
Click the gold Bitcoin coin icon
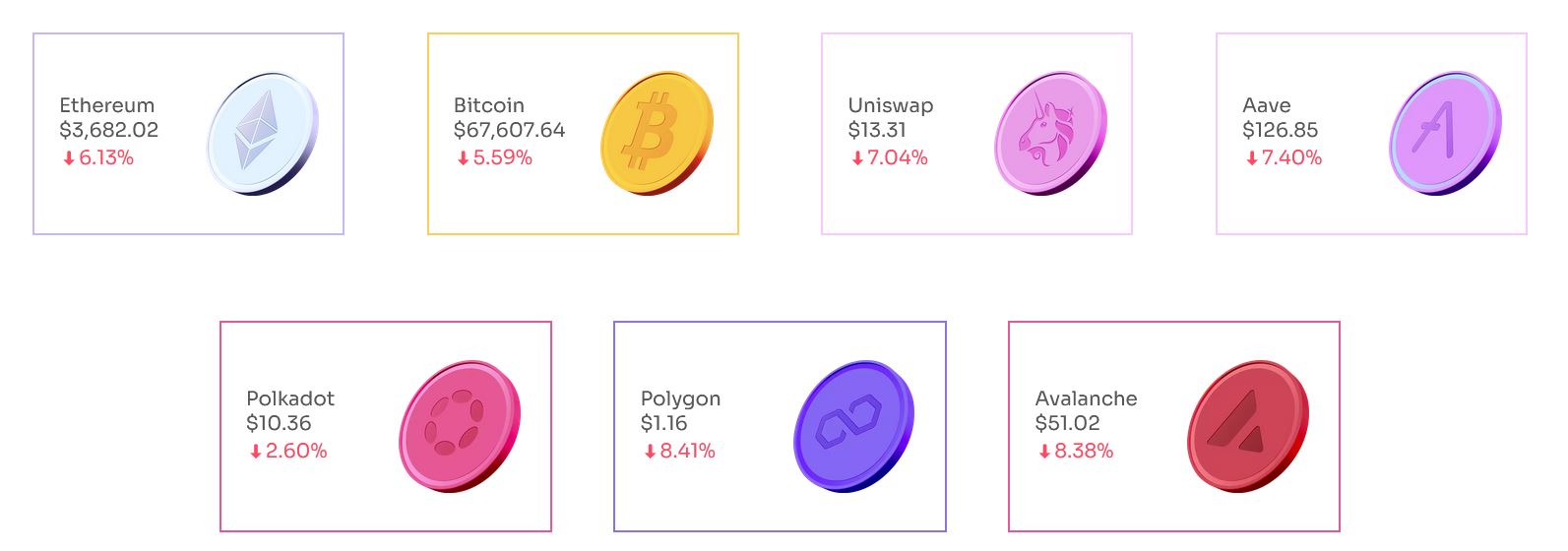657,133
